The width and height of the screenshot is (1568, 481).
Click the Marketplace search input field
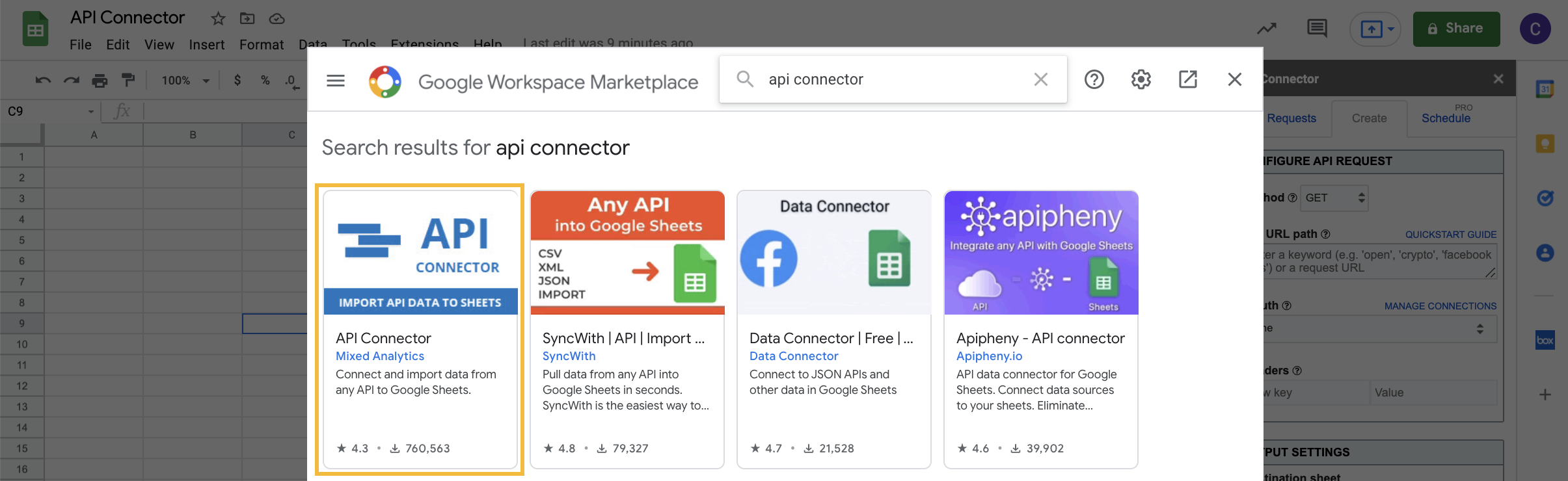coord(895,79)
